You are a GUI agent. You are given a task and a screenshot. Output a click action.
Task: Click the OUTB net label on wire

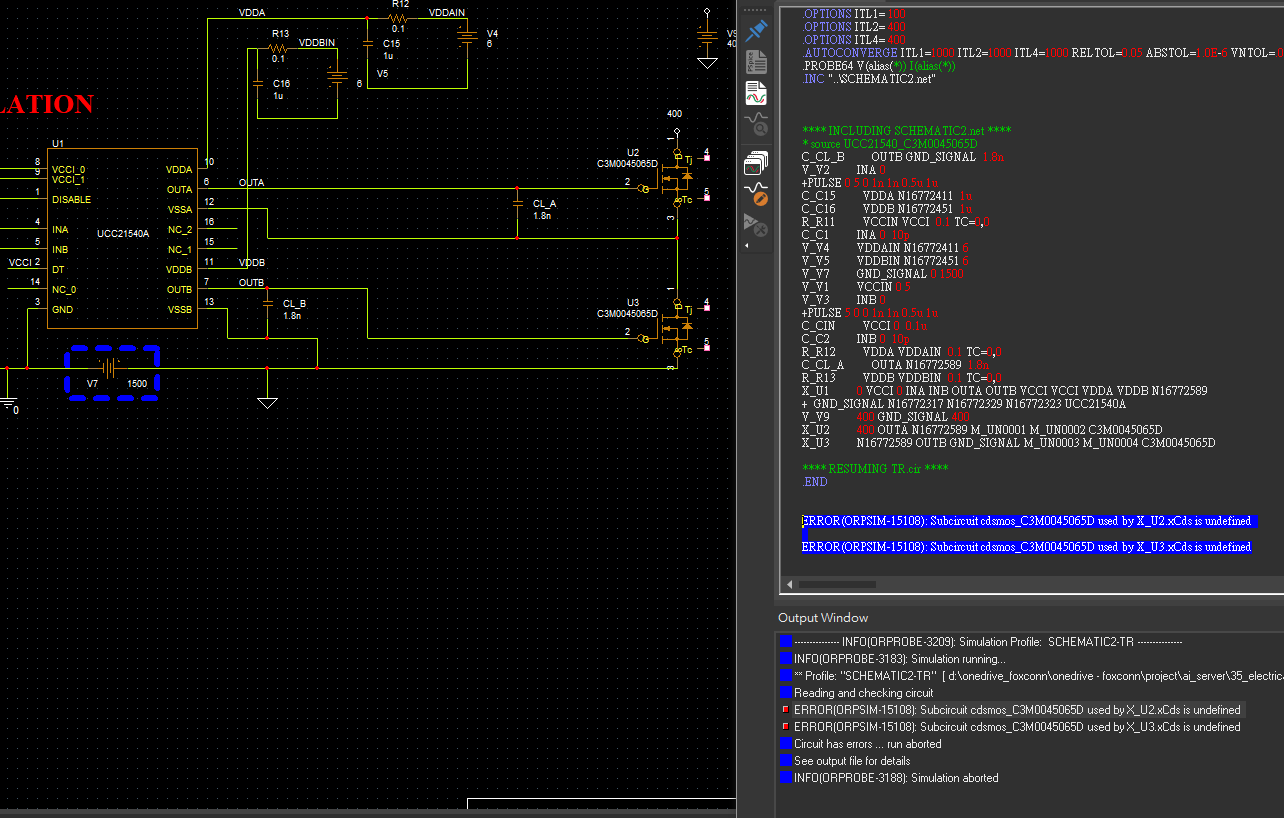coord(251,283)
